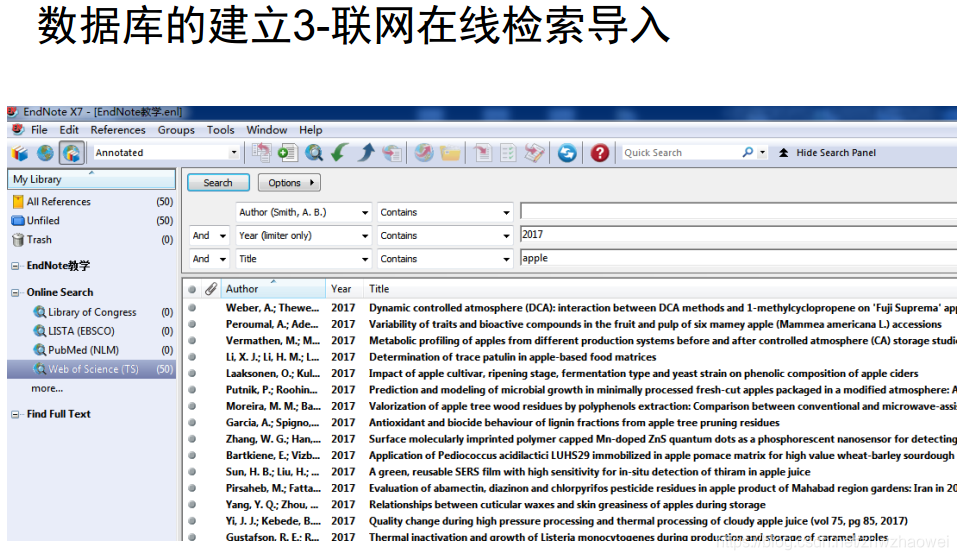The height and width of the screenshot is (560, 958).
Task: Click the Unfiled group icon
Action: pyautogui.click(x=18, y=220)
